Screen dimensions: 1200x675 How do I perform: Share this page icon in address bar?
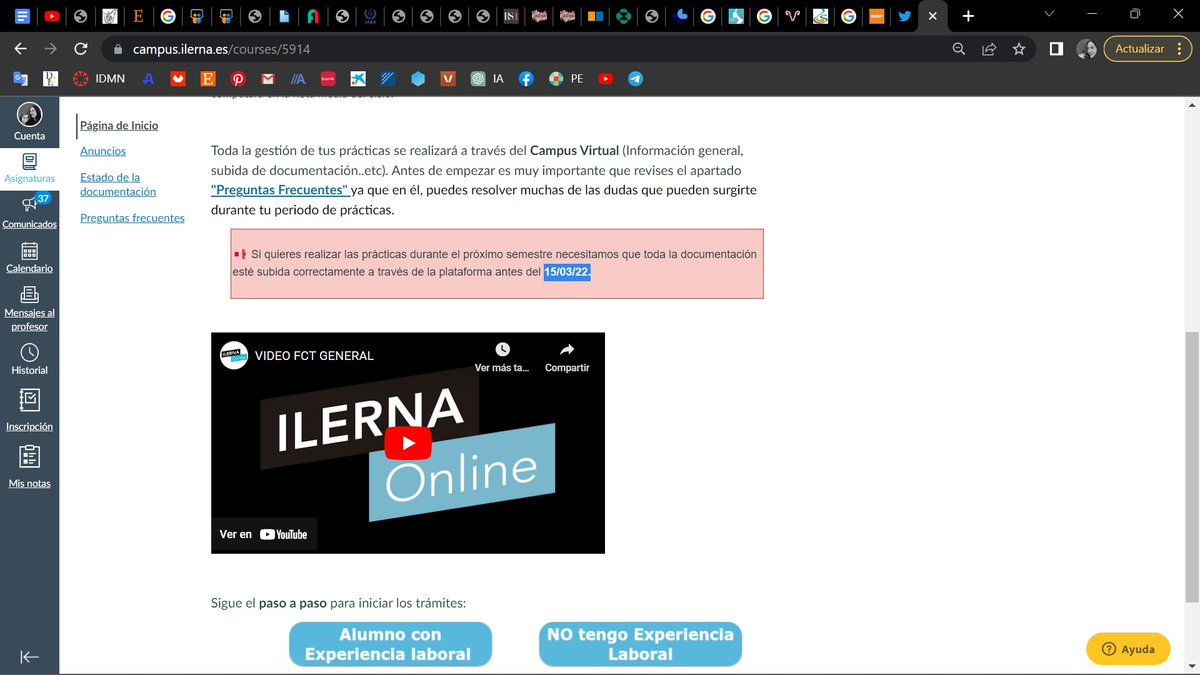(989, 48)
